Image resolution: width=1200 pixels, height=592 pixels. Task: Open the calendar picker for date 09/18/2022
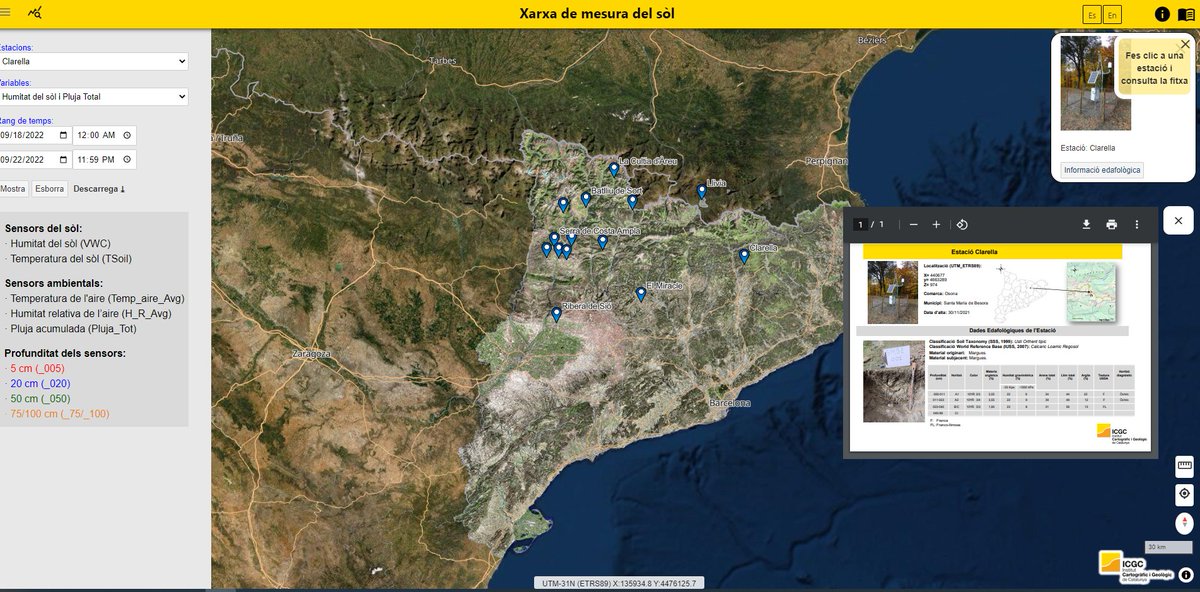pos(63,134)
